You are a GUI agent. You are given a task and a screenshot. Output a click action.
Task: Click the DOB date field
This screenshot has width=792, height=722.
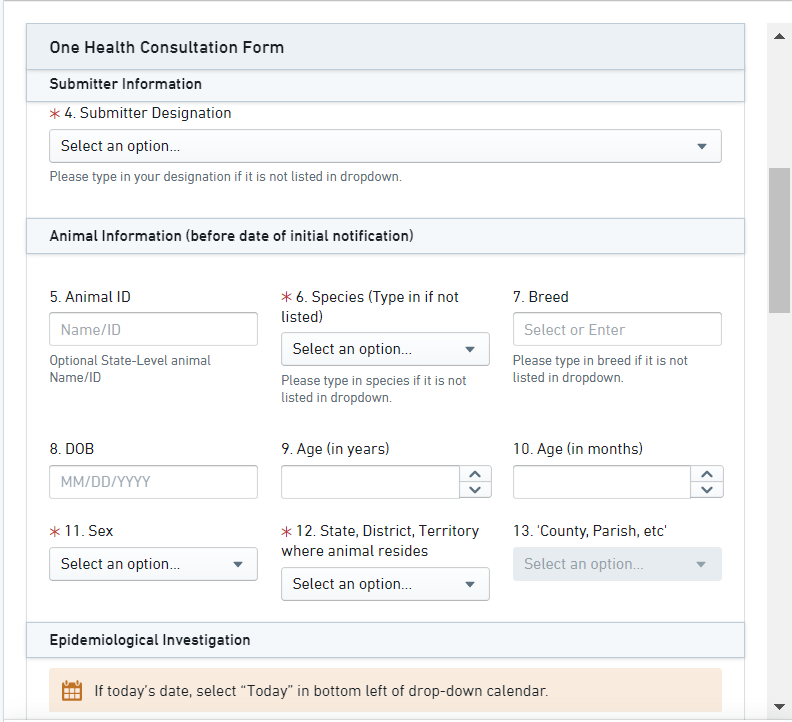click(153, 482)
